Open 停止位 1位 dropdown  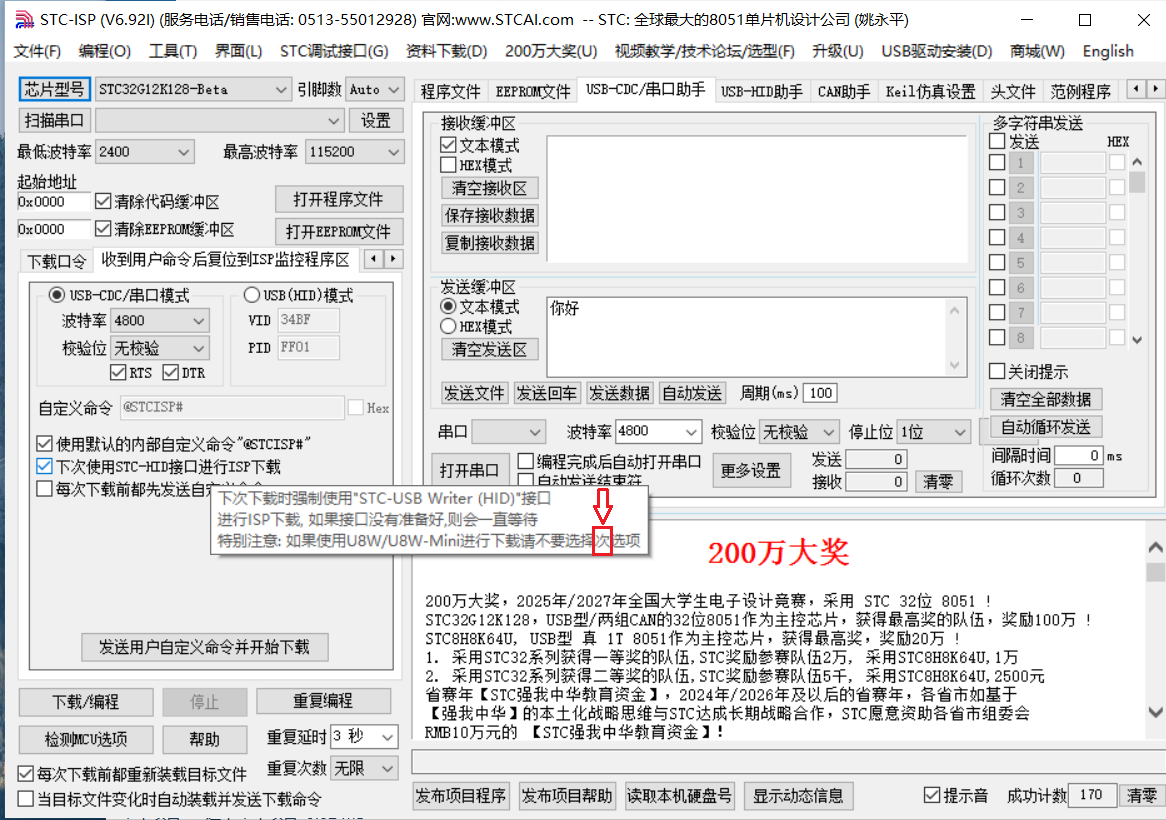pos(933,432)
